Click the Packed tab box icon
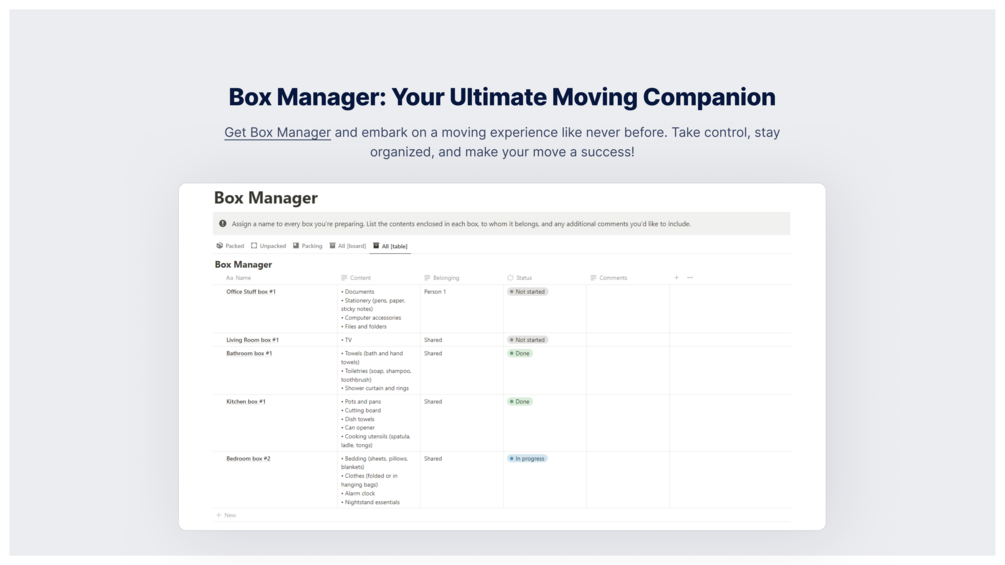Image resolution: width=1005 pixels, height=565 pixels. point(219,245)
